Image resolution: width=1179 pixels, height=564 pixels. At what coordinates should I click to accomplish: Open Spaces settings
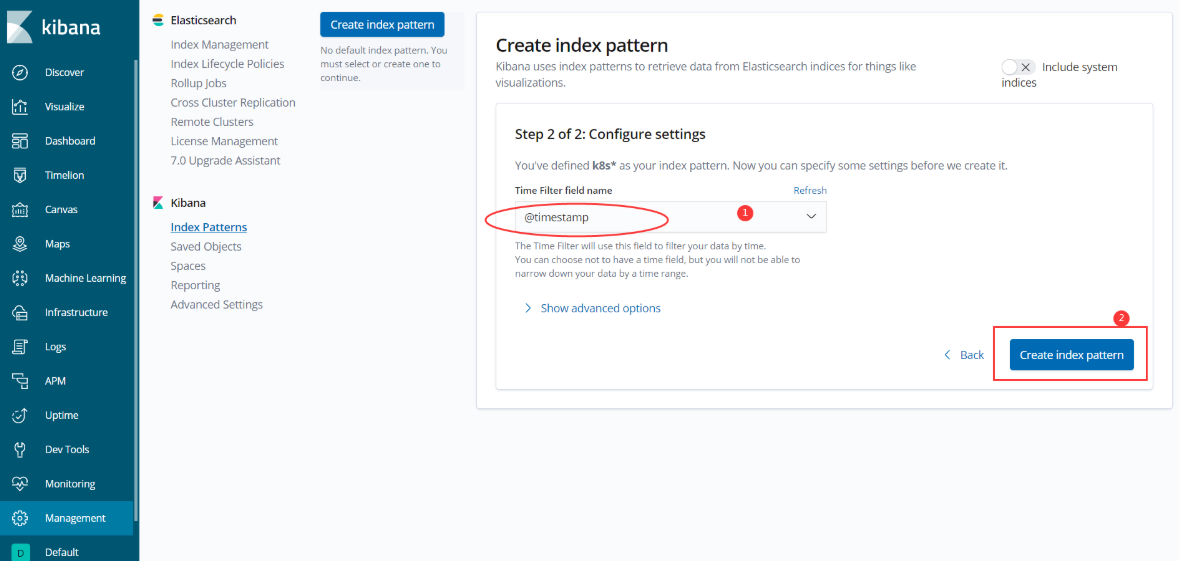pos(188,266)
